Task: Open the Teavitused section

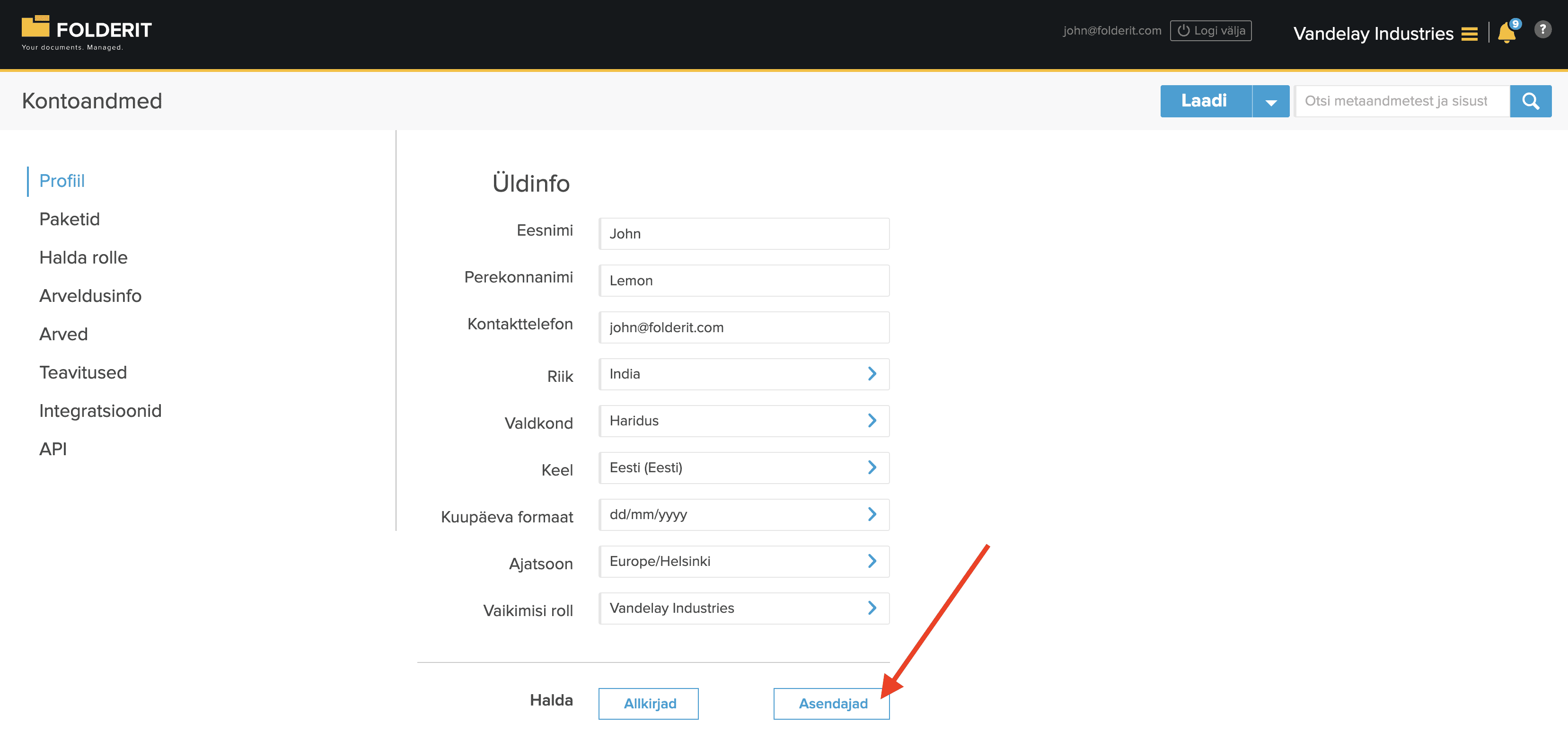Action: [83, 373]
